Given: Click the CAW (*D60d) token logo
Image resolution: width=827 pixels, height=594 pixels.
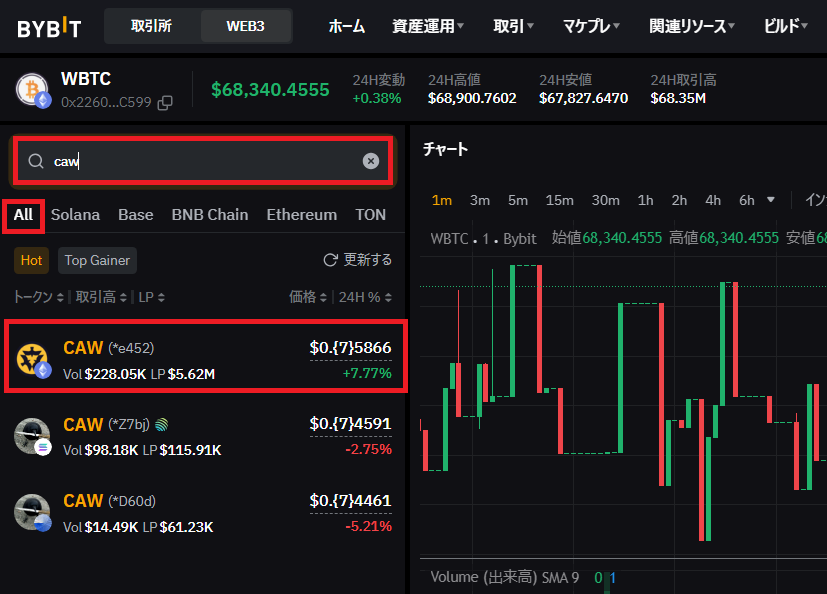Looking at the screenshot, I should point(32,513).
